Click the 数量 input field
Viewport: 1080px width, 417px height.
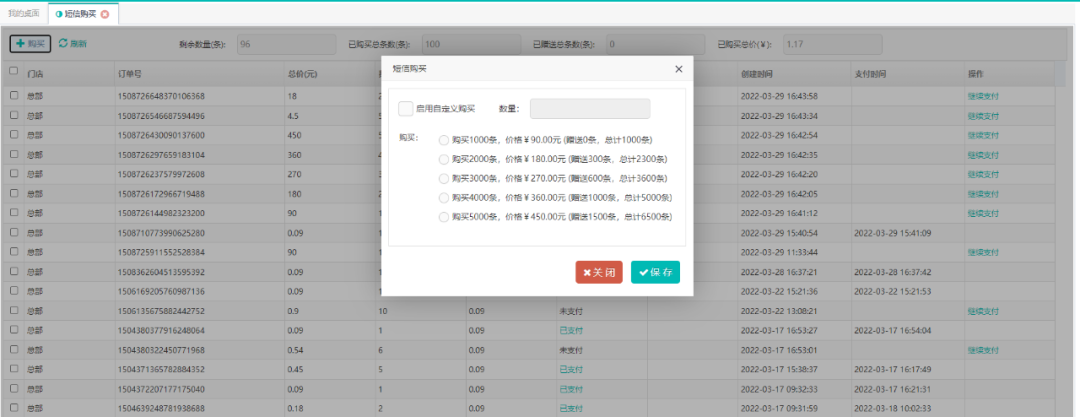tap(589, 108)
